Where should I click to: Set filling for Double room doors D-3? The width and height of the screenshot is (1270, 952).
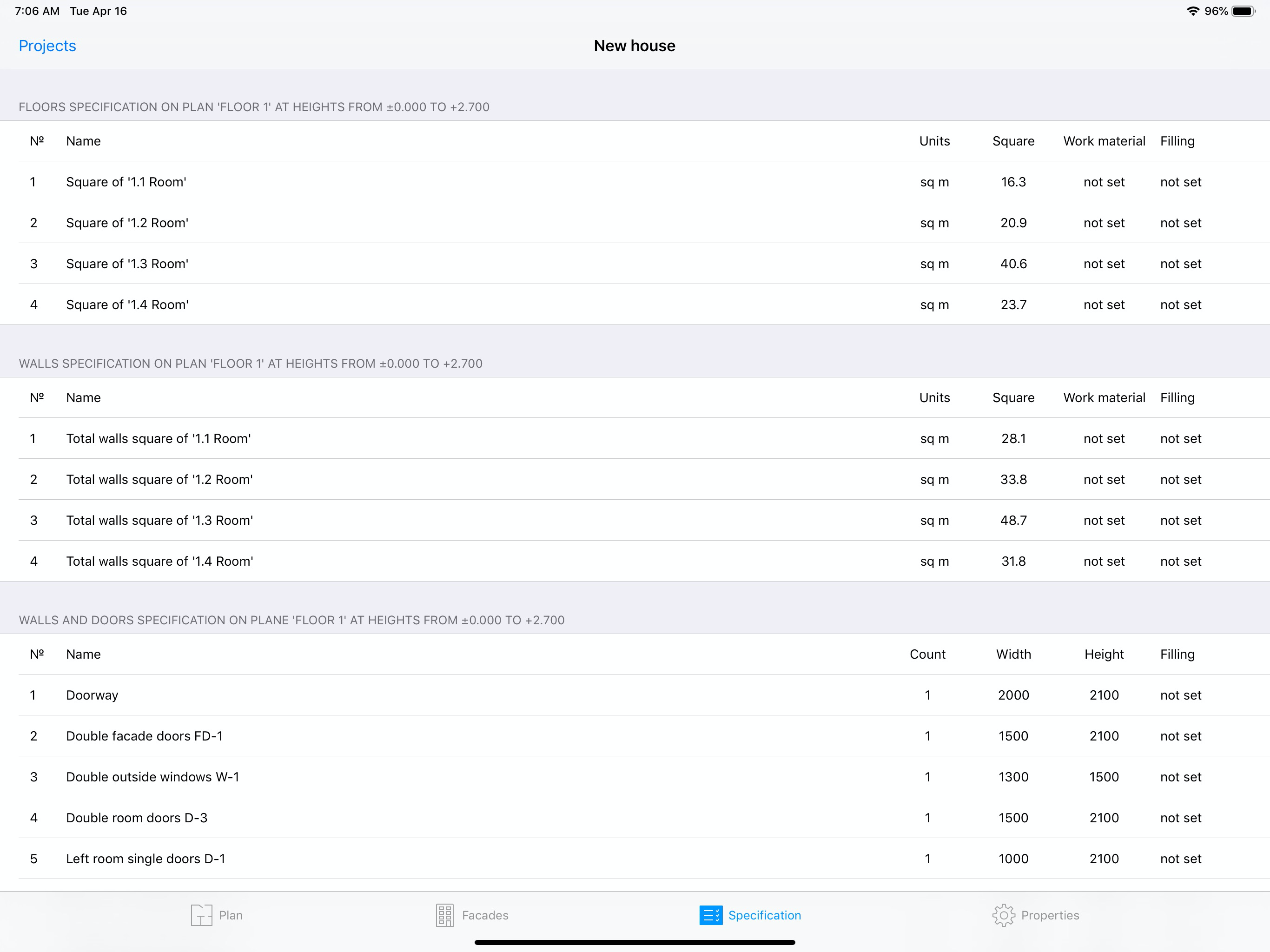(1180, 817)
